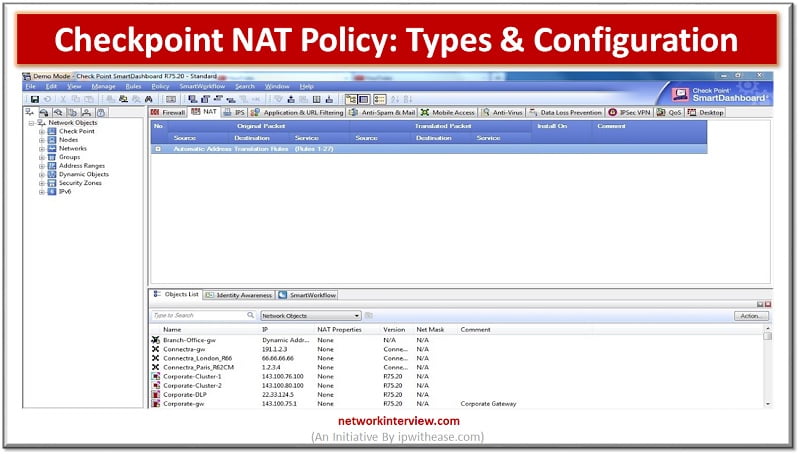The width and height of the screenshot is (800, 455).
Task: Switch to the IPS tab
Action: click(234, 112)
